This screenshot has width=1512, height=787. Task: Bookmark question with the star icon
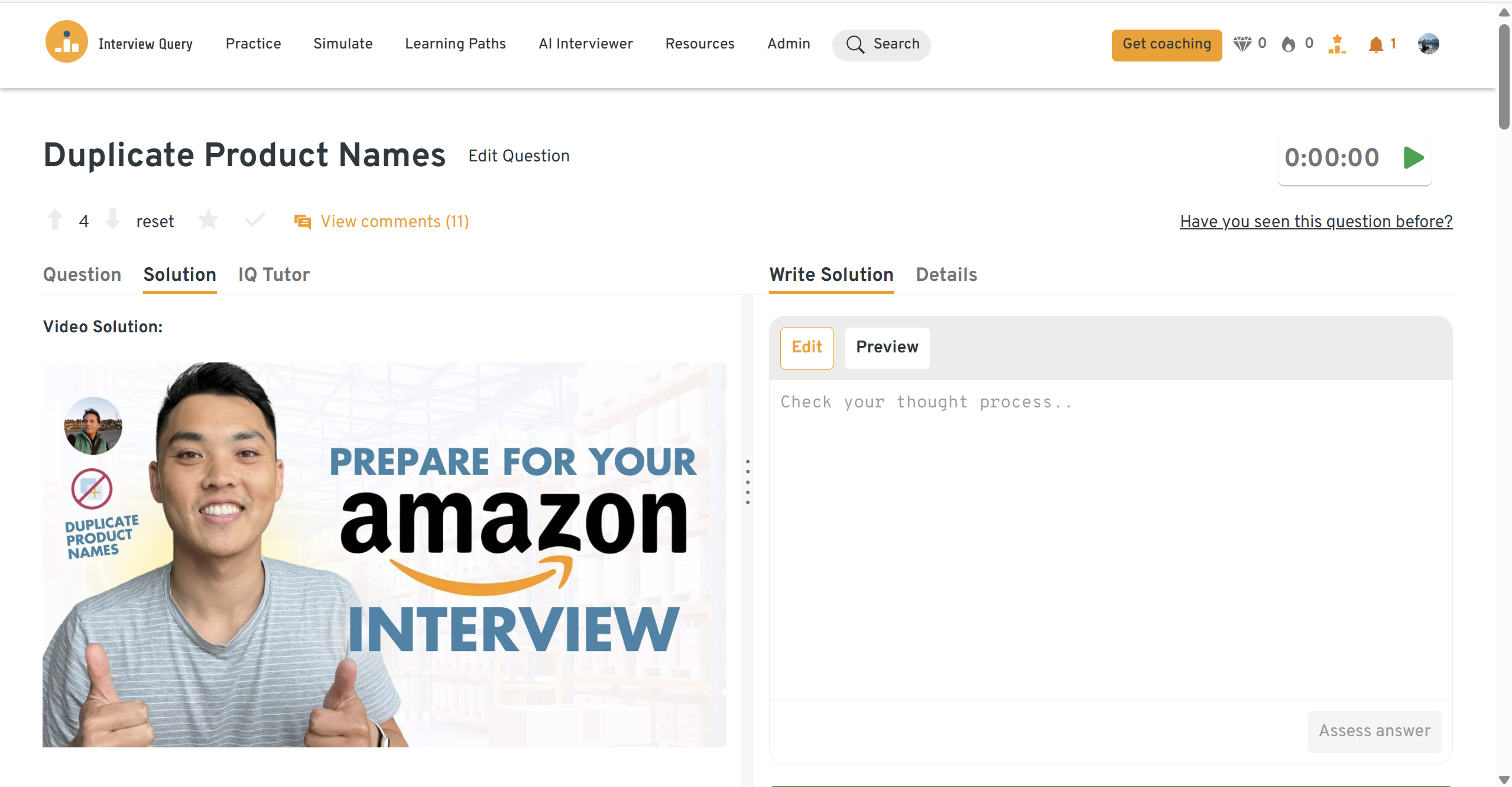click(x=208, y=221)
